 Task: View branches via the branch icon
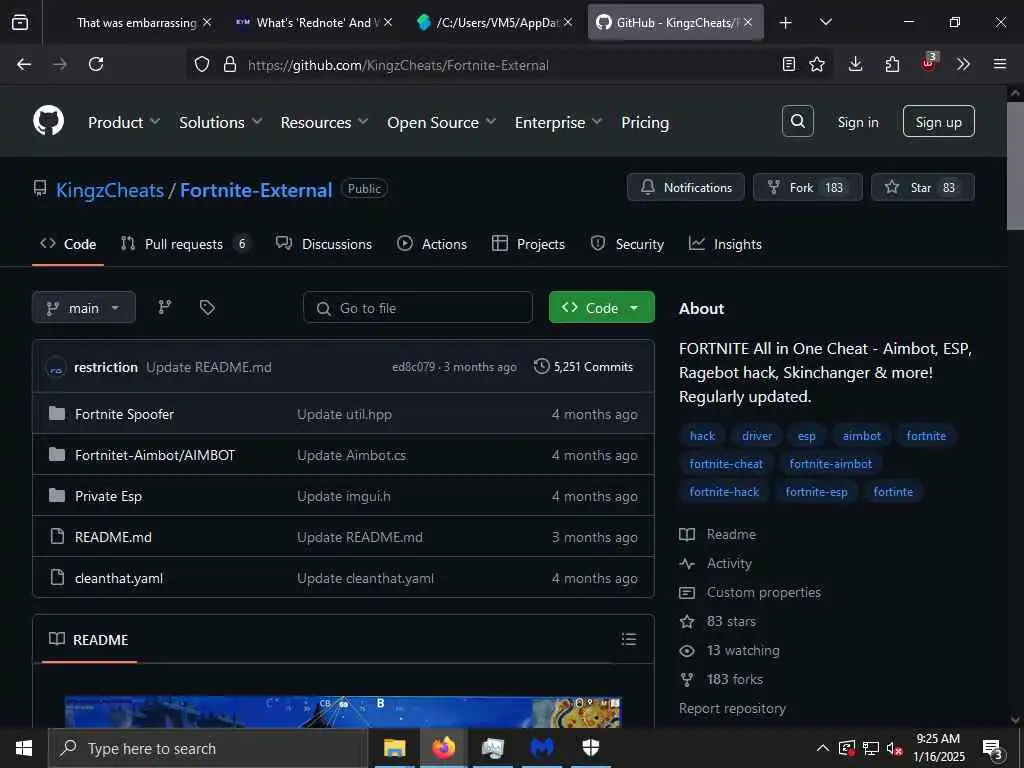coord(165,308)
